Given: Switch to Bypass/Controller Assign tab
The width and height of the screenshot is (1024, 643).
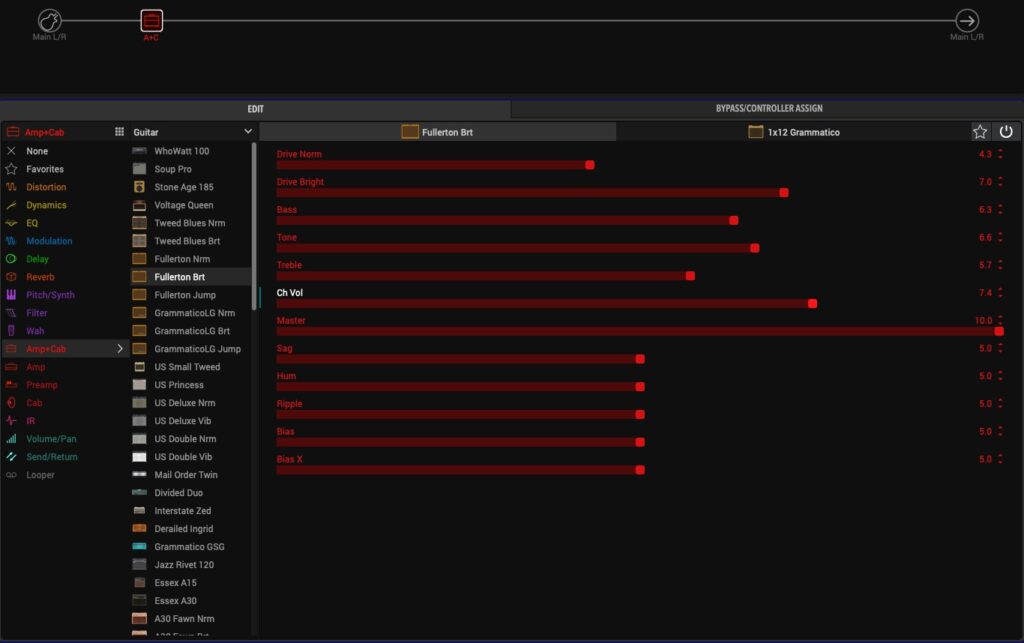Looking at the screenshot, I should click(x=768, y=108).
